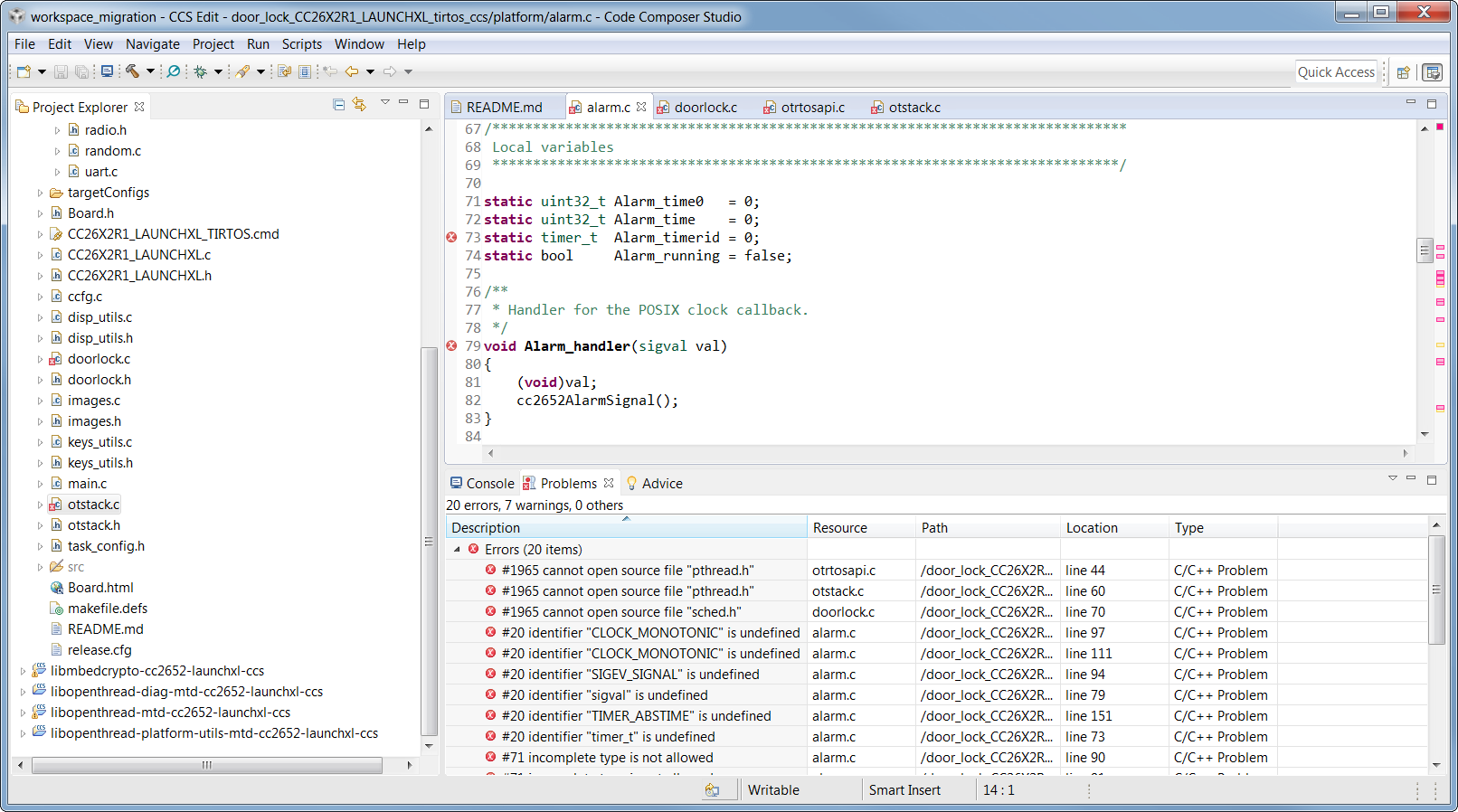Open the Debug dropdown arrow

[x=218, y=72]
